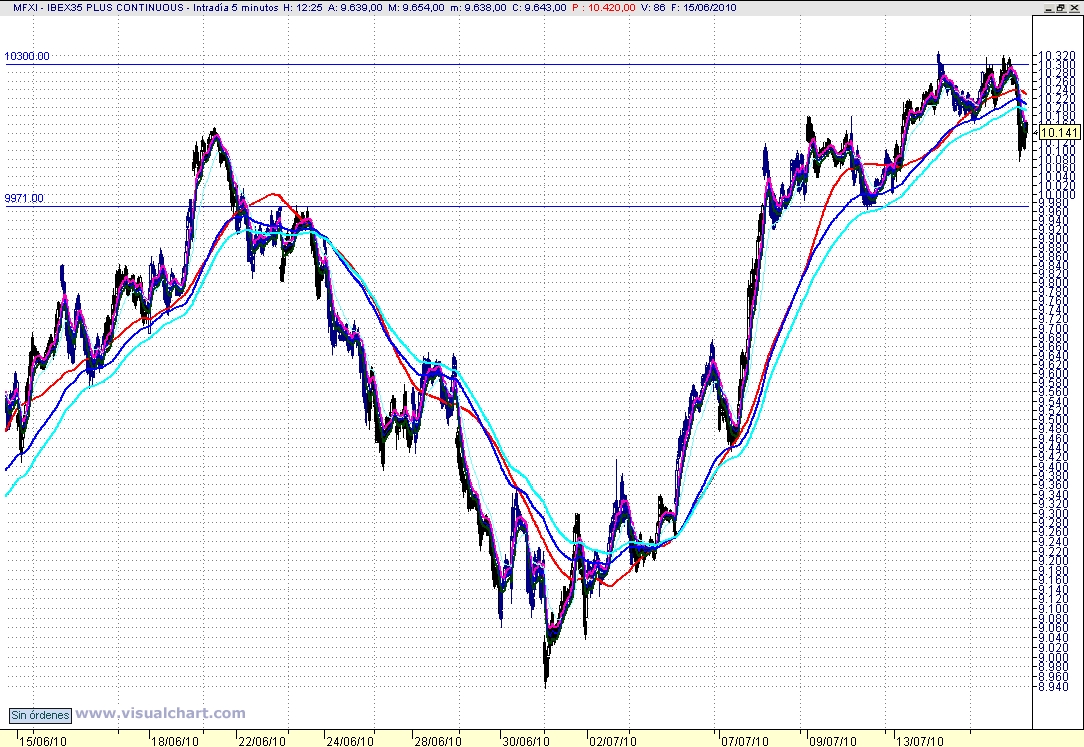Select the 10300.00 horizontal line label
Image resolution: width=1084 pixels, height=747 pixels.
click(x=27, y=57)
